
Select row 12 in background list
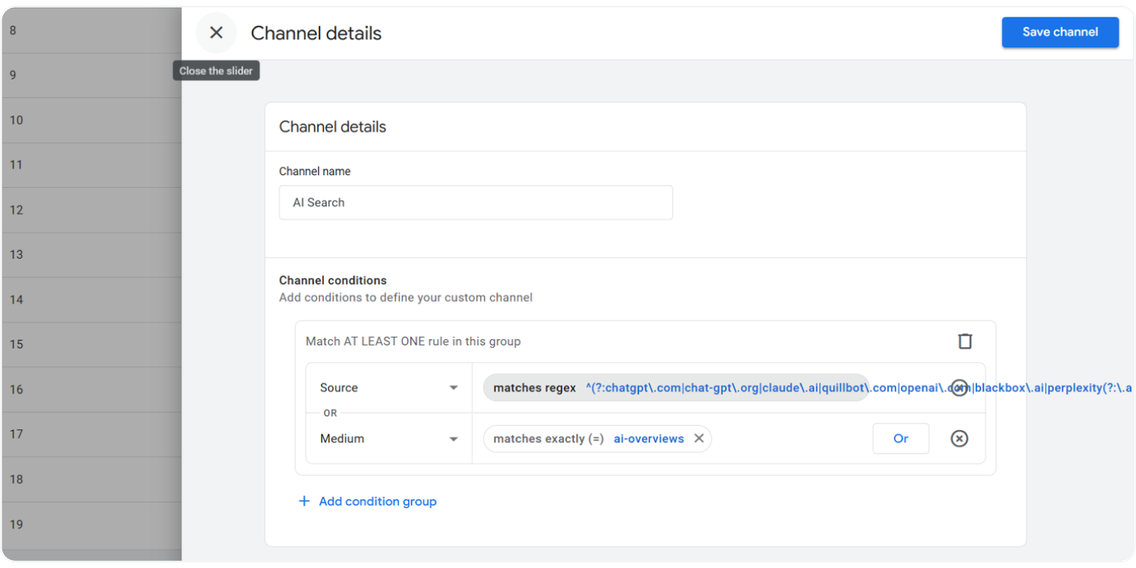pos(91,210)
